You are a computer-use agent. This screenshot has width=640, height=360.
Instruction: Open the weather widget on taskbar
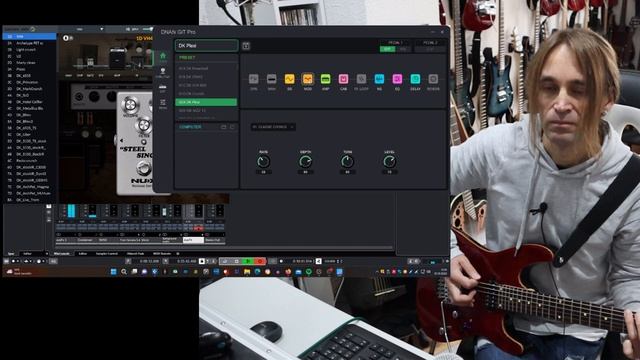click(x=18, y=272)
